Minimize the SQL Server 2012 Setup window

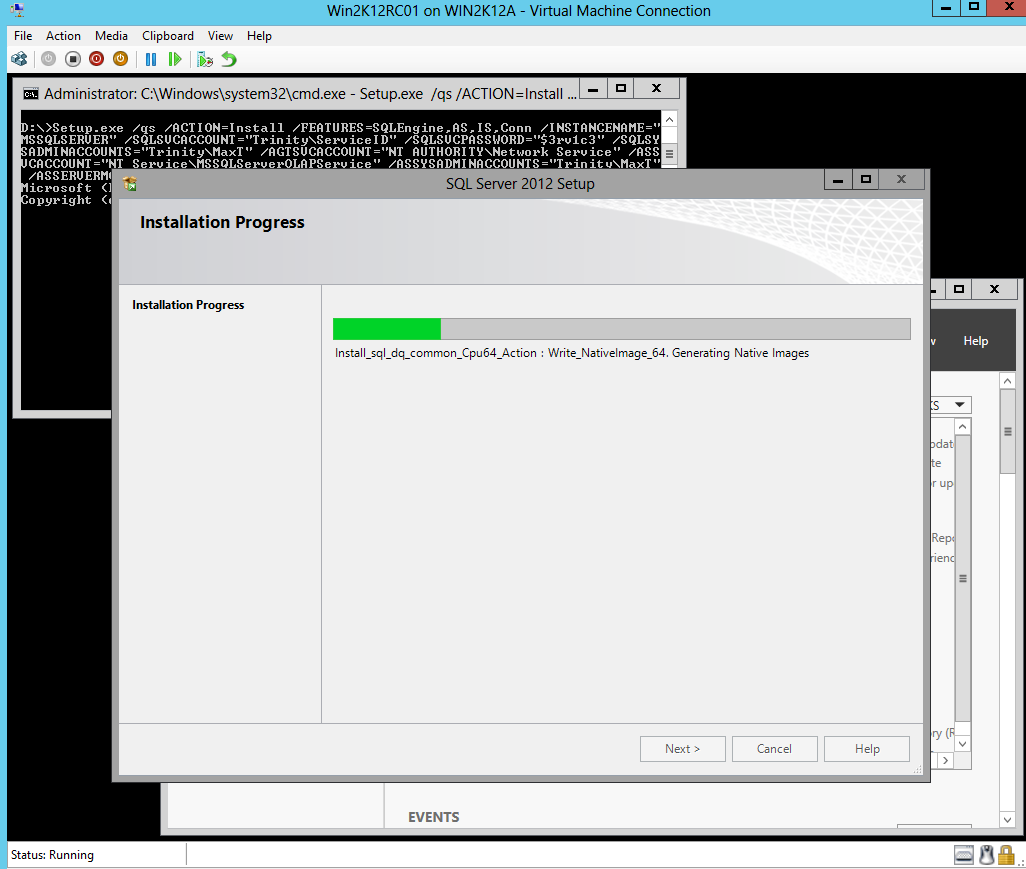pos(838,180)
